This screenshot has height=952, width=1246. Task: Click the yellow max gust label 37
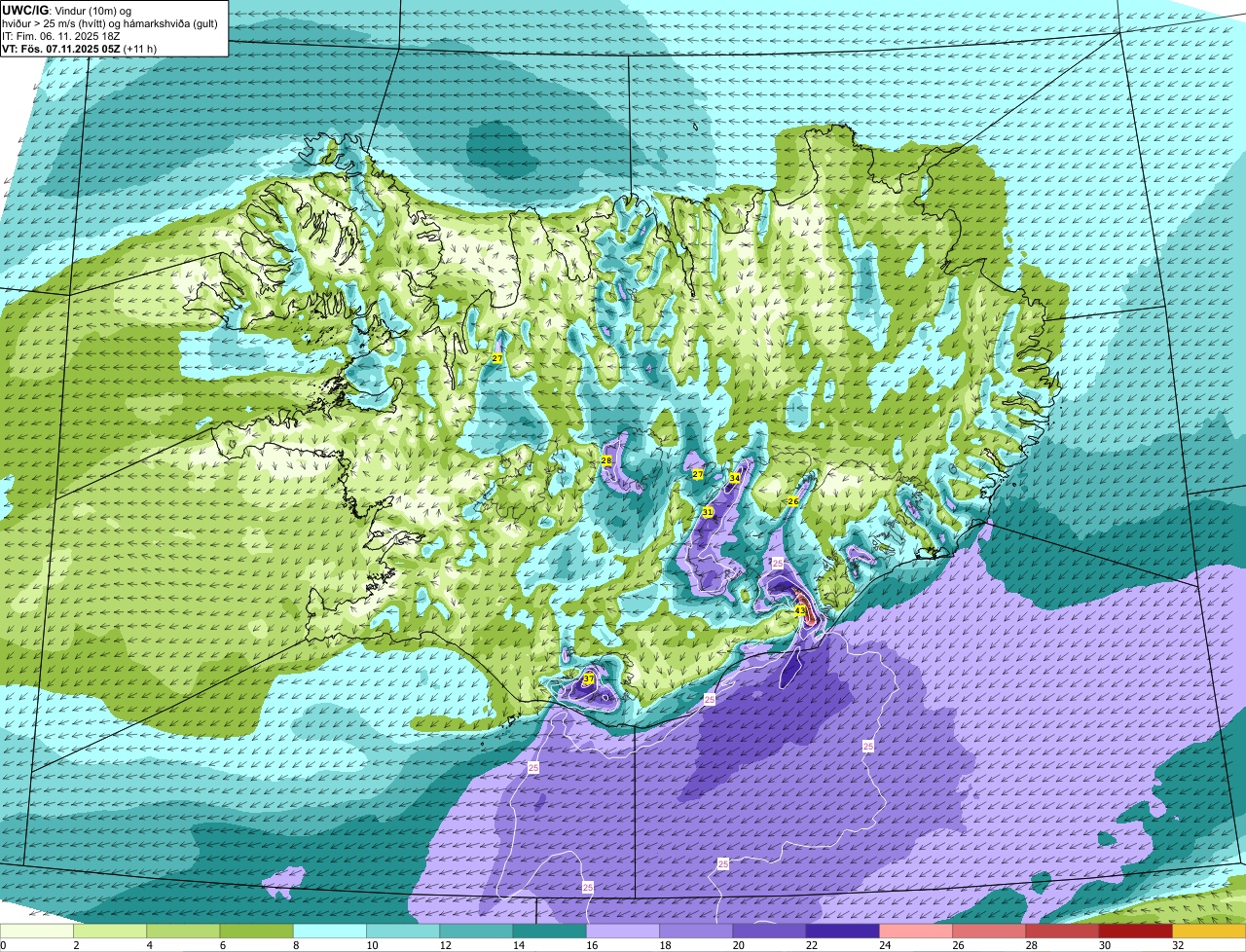588,679
